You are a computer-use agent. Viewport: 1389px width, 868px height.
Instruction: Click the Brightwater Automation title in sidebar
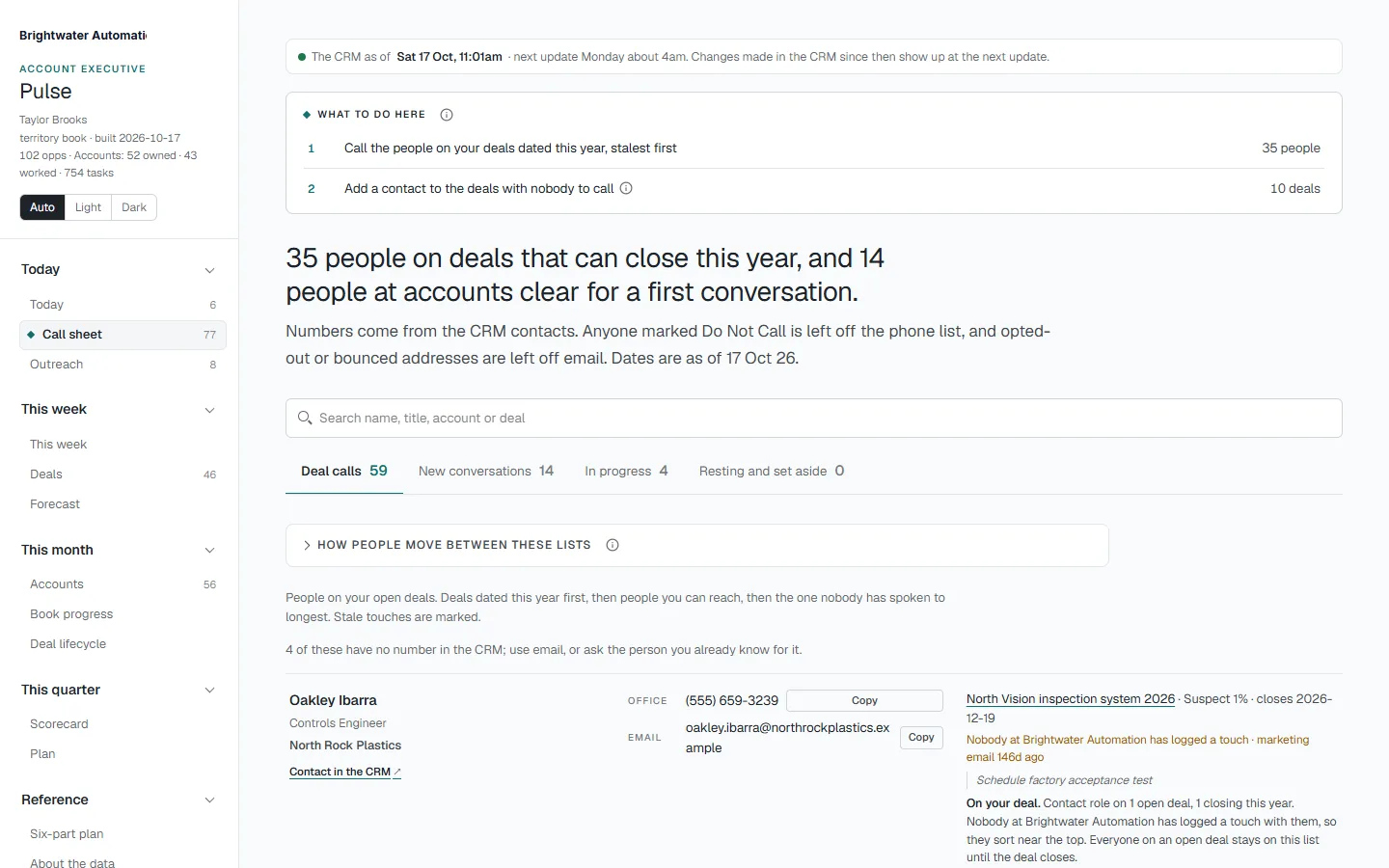pyautogui.click(x=83, y=36)
